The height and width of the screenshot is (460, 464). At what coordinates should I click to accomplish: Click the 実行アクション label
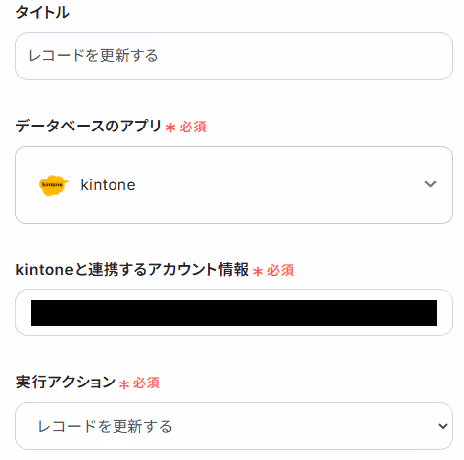pyautogui.click(x=66, y=382)
